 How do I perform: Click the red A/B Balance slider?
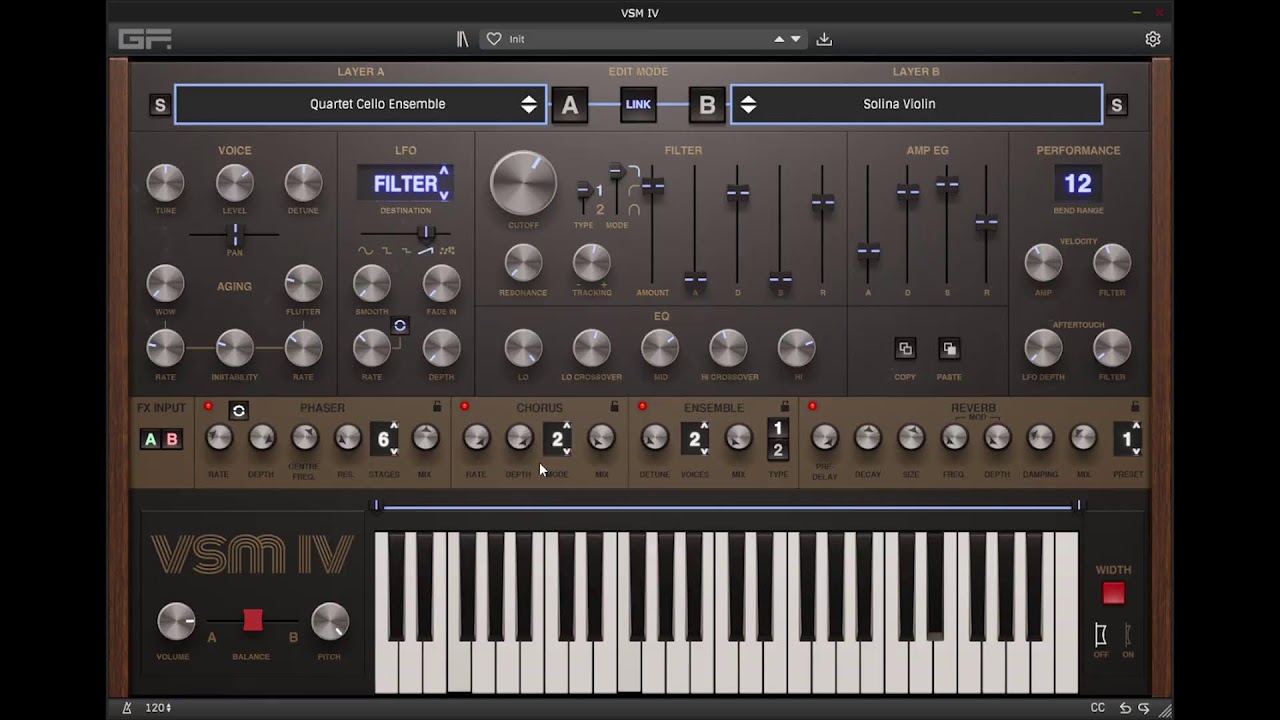(x=253, y=621)
